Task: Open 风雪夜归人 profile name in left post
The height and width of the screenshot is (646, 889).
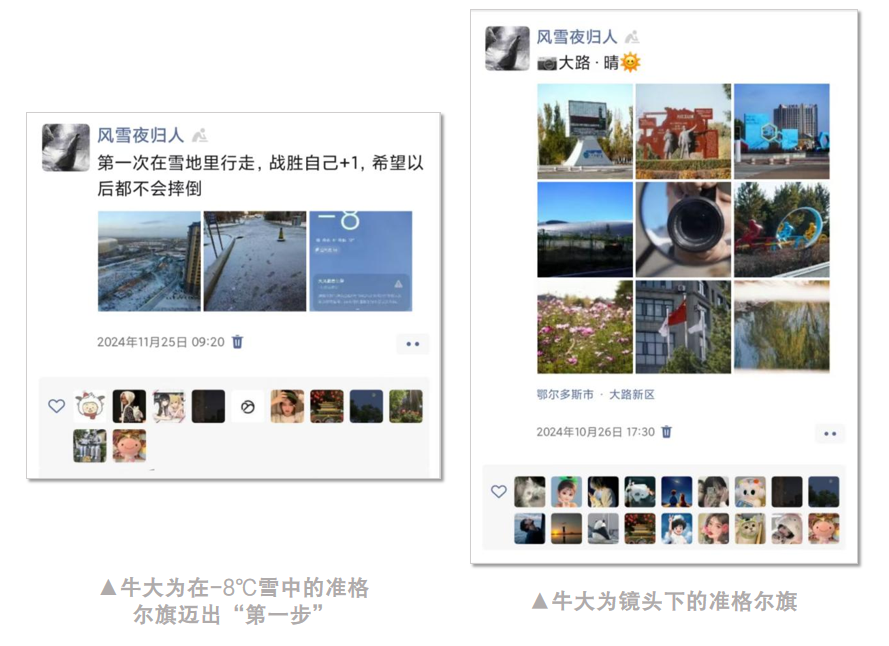Action: pos(141,135)
